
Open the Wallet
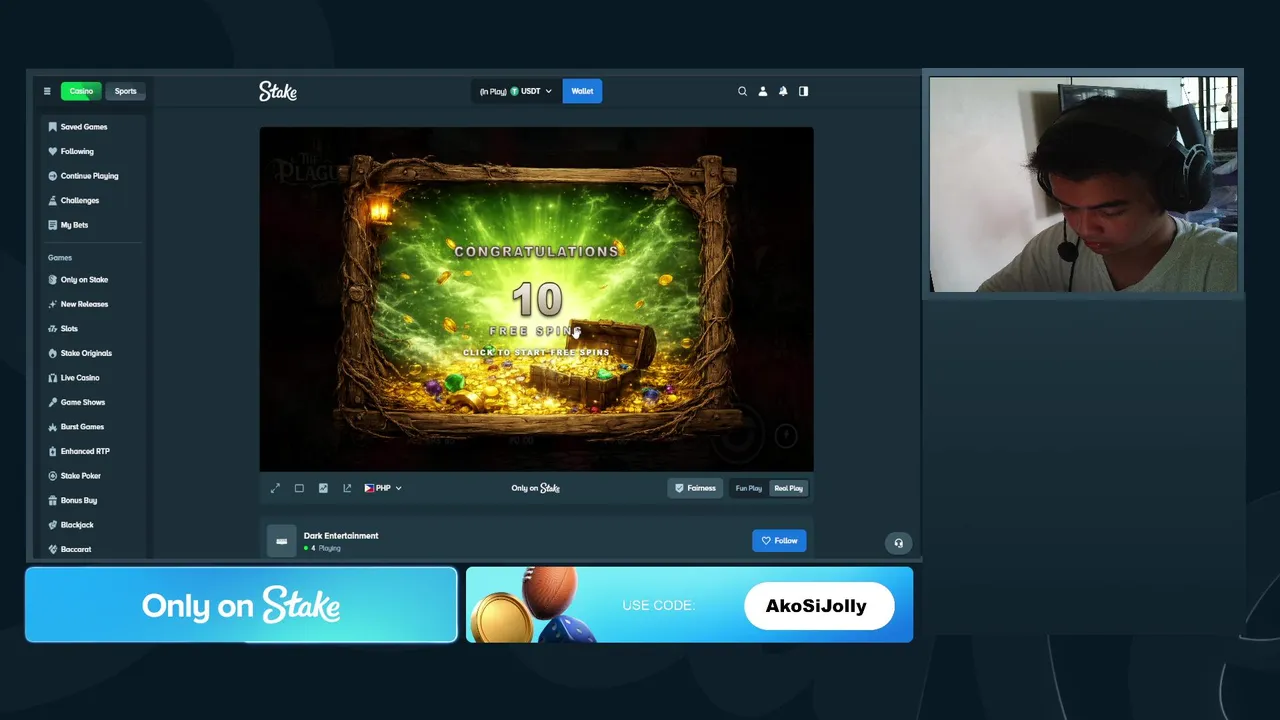582,91
